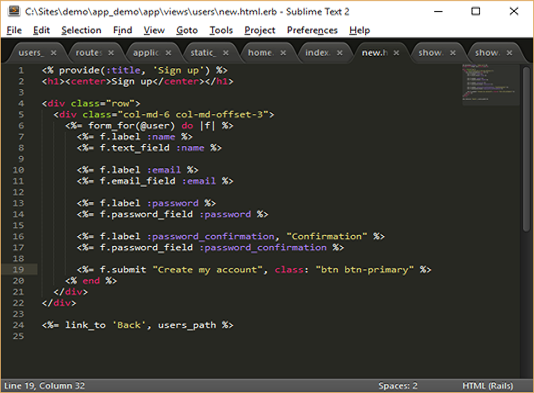534x393 pixels.
Task: Open the File menu
Action: coord(14,30)
